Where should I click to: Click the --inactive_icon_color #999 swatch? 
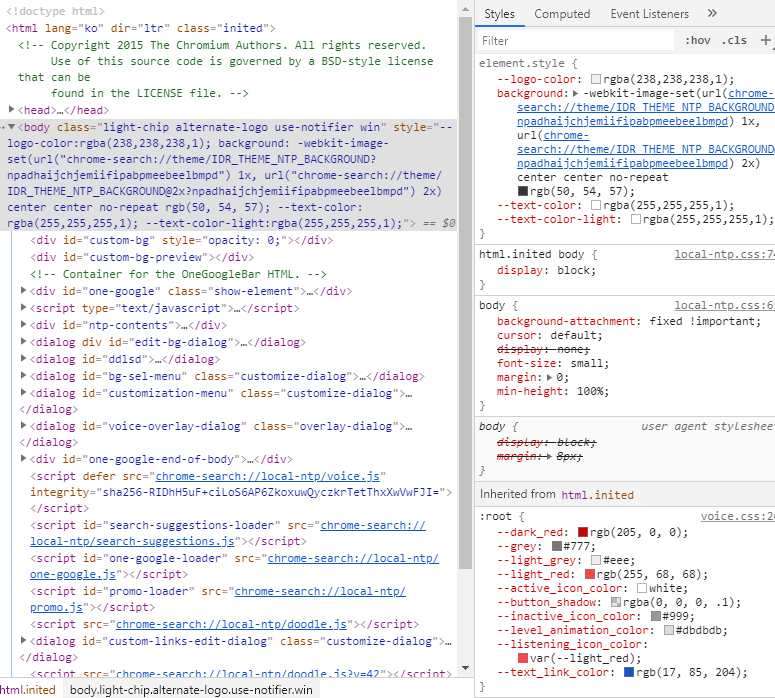pyautogui.click(x=656, y=616)
